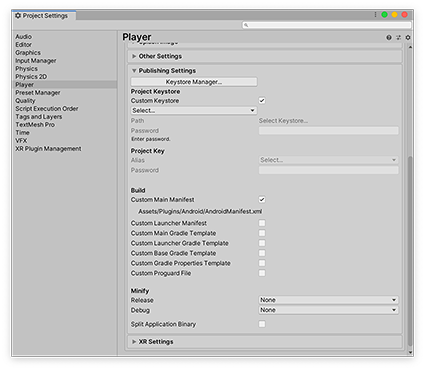Screen dimensions: 425x370
Task: Disable the Custom Main Manifest checkbox
Action: (262, 200)
